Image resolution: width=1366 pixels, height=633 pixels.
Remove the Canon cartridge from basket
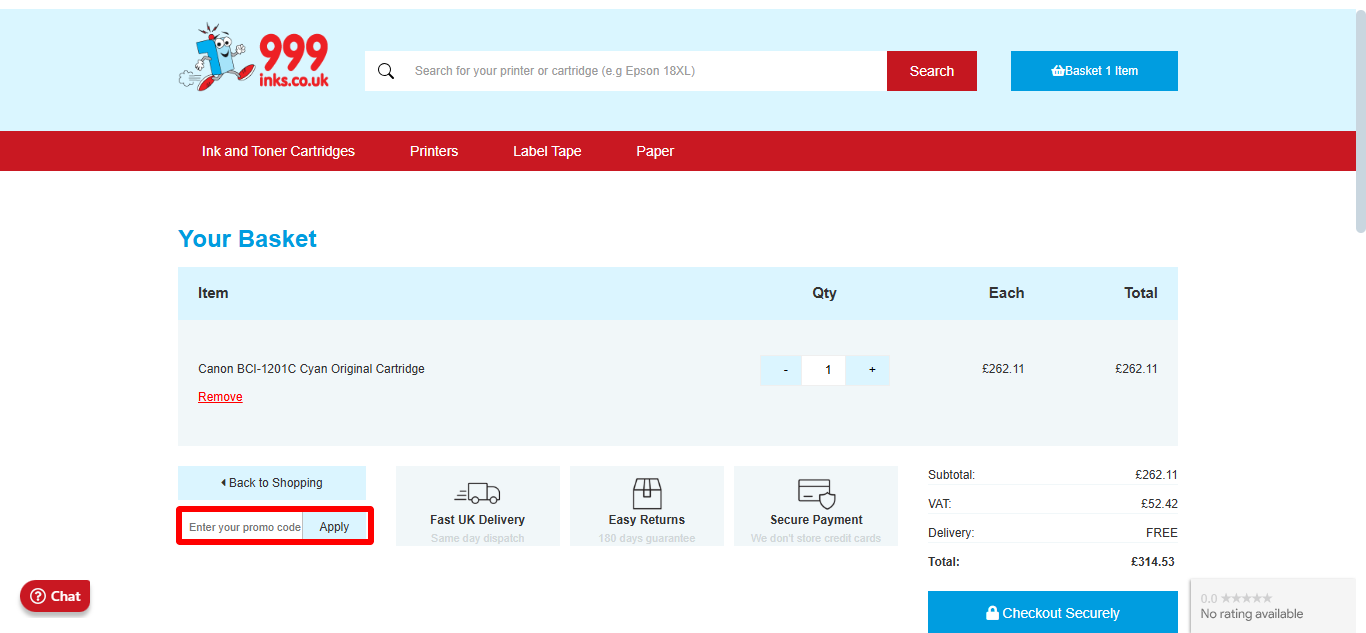pyautogui.click(x=220, y=397)
